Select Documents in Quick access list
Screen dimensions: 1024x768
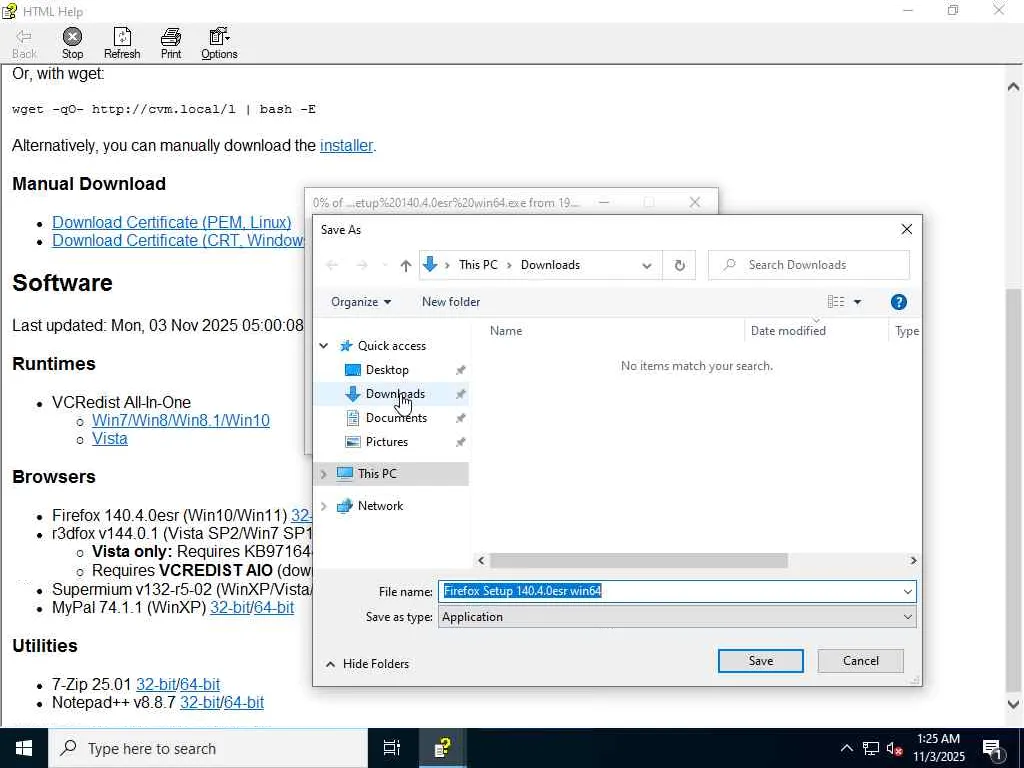(x=396, y=418)
